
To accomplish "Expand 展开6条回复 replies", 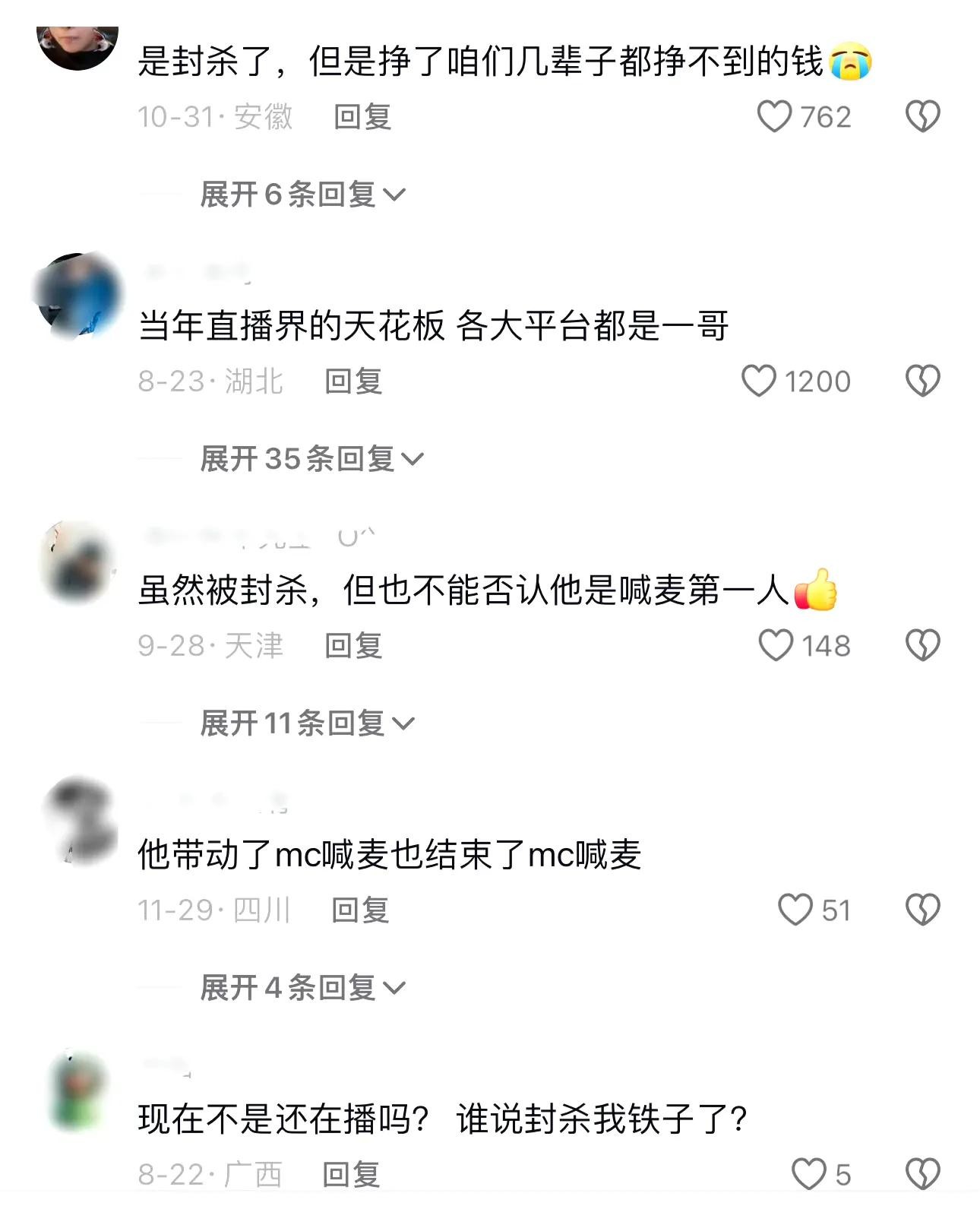I will tap(302, 195).
